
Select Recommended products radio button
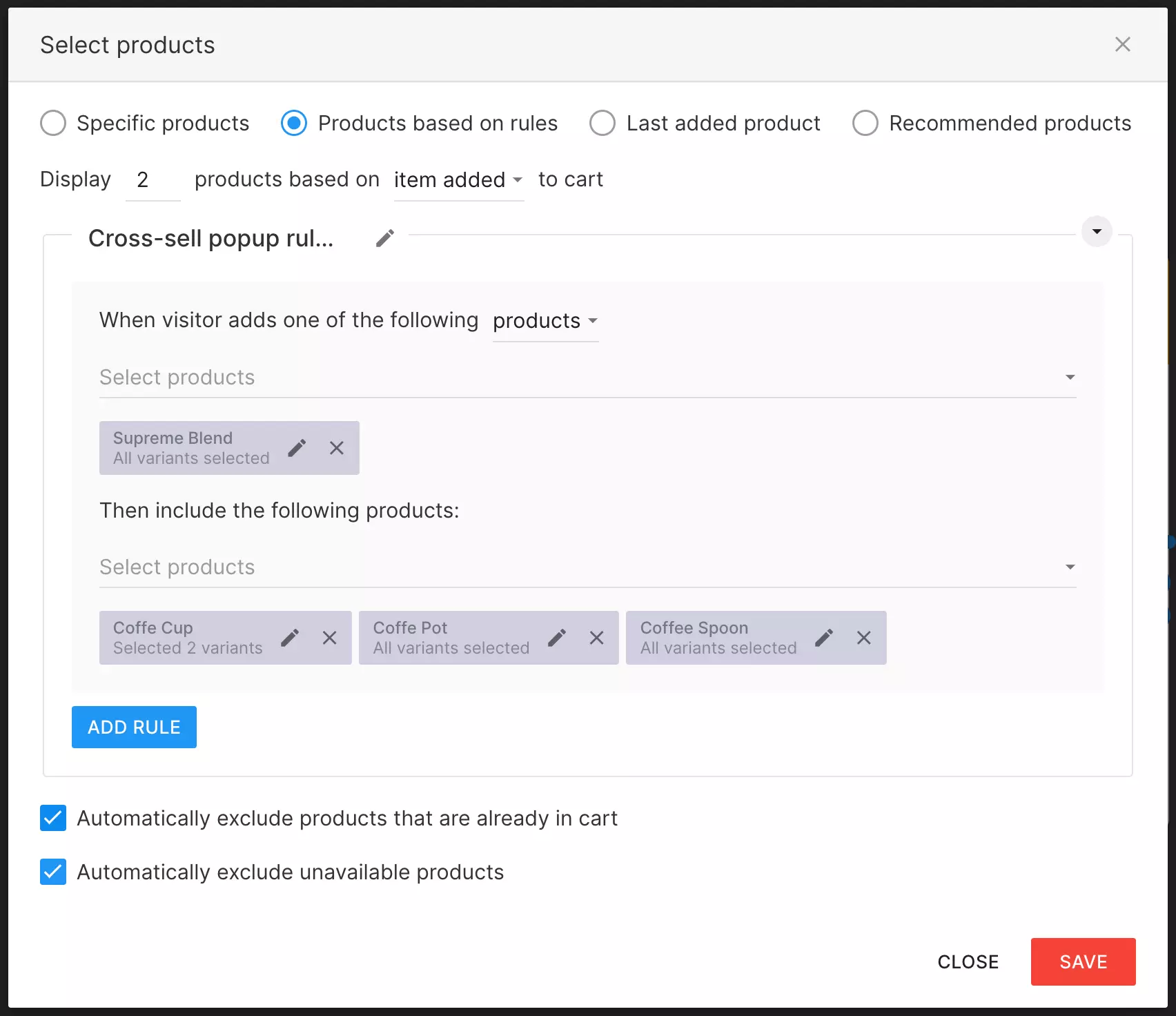pyautogui.click(x=865, y=124)
